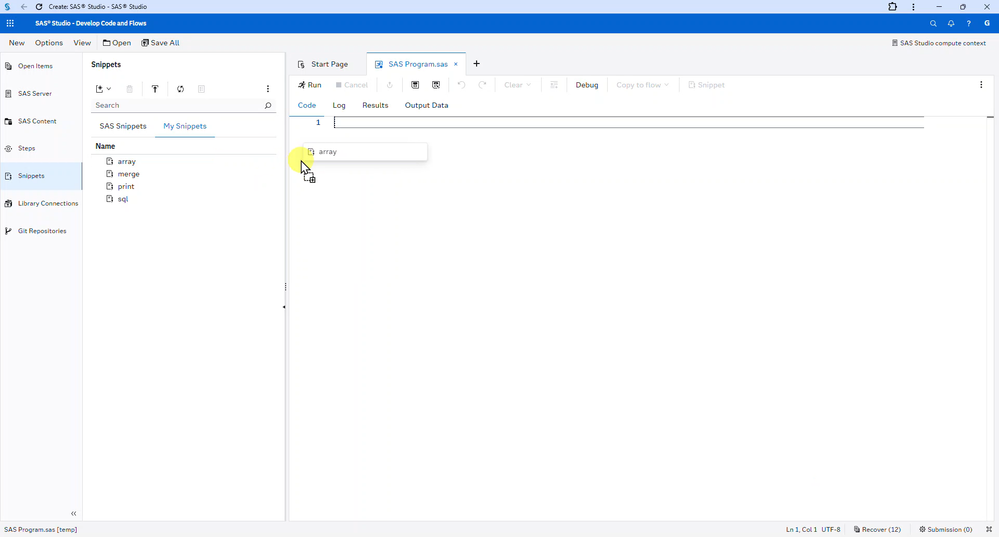Click the save program icon
Image resolution: width=999 pixels, height=537 pixels.
pyautogui.click(x=415, y=85)
